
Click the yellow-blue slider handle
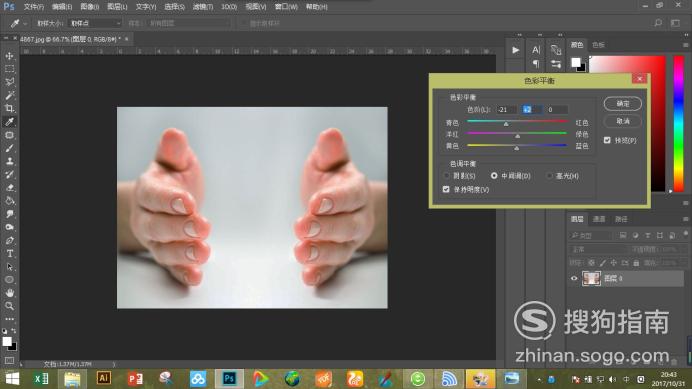tap(516, 148)
